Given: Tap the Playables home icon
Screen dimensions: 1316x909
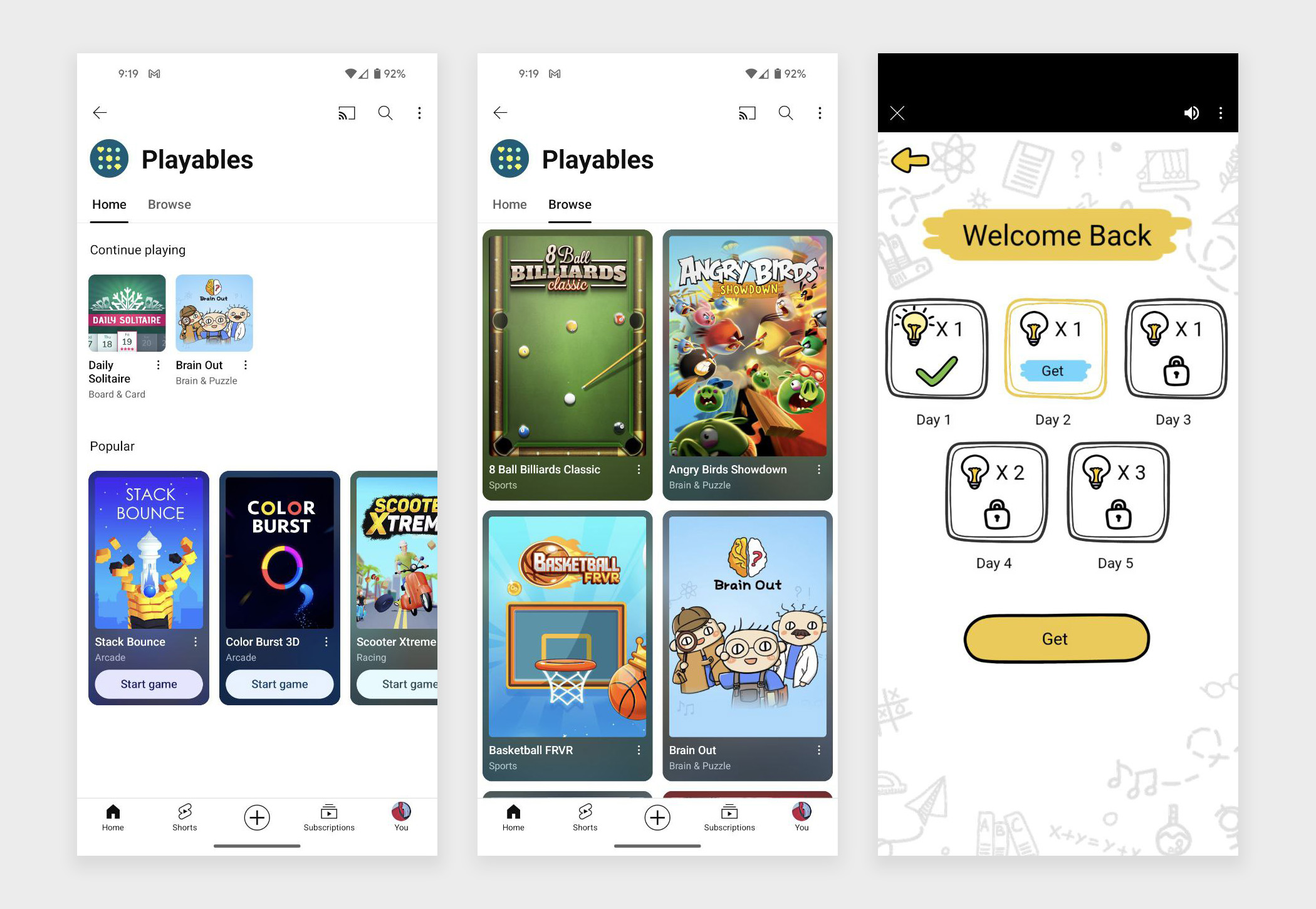Looking at the screenshot, I should [x=110, y=157].
